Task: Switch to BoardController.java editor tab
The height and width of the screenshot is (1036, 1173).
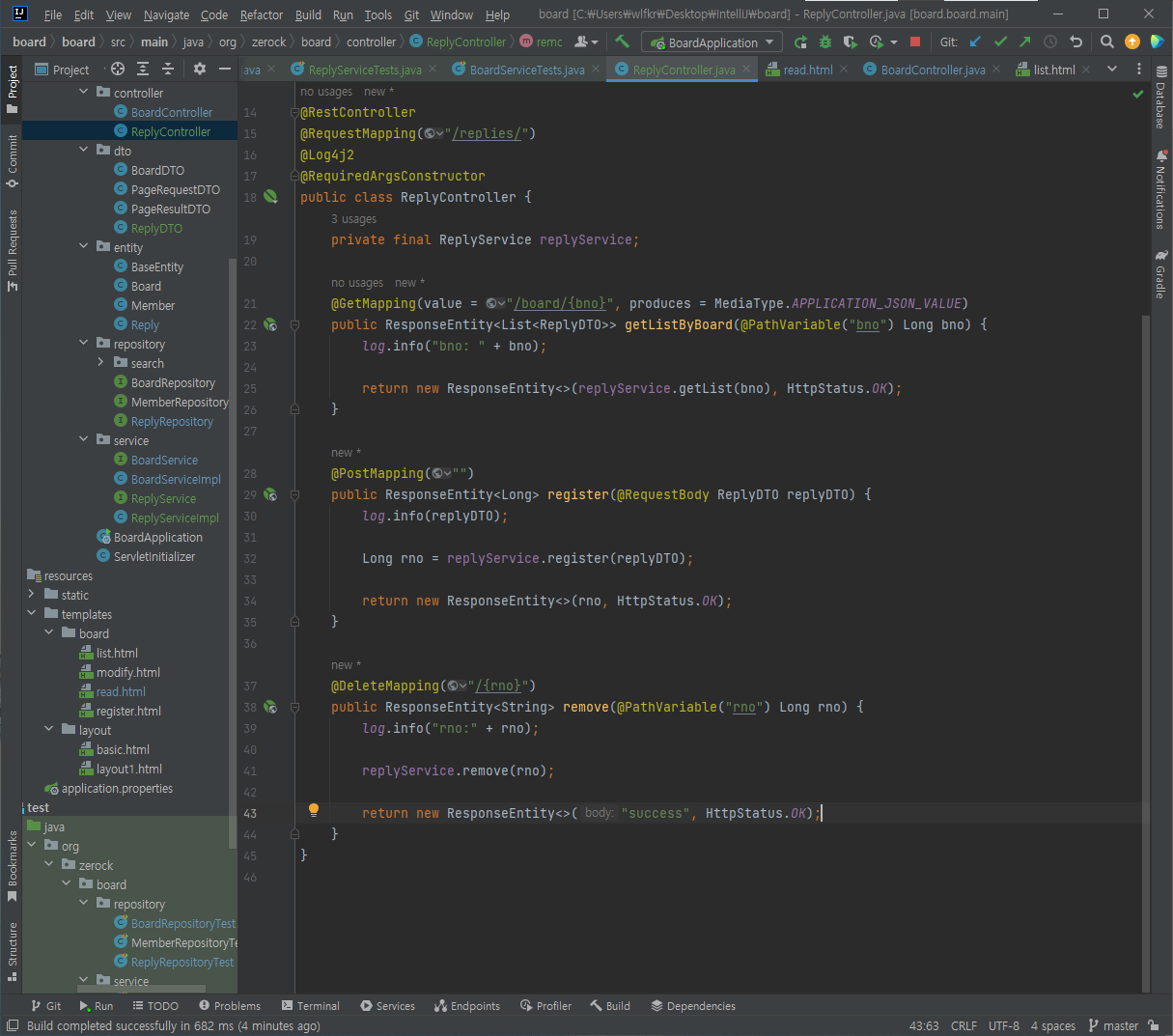Action: coord(933,70)
